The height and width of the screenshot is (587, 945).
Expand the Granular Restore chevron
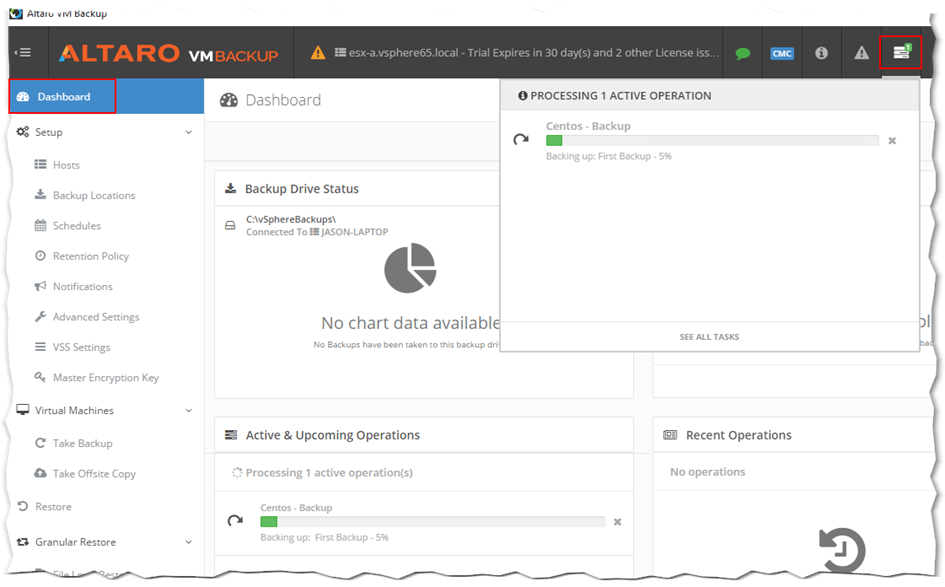189,542
